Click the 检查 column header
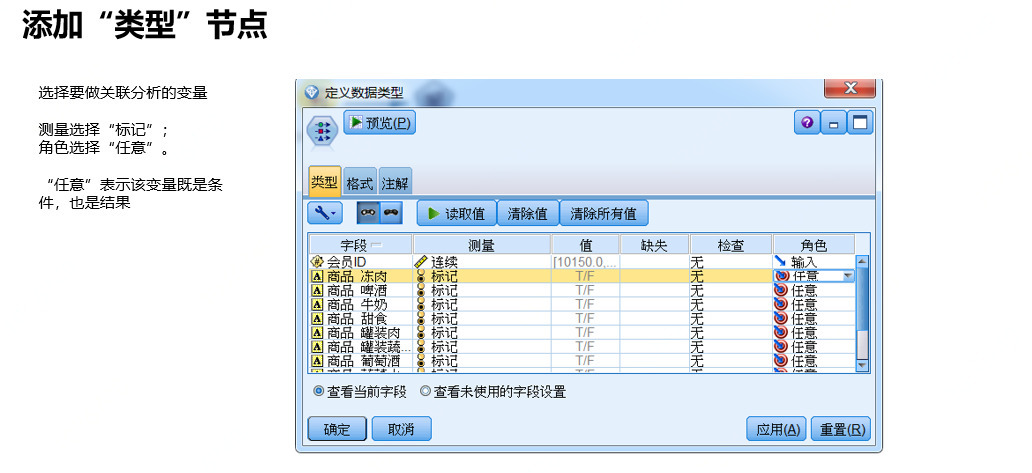The width and height of the screenshot is (1032, 473). point(731,245)
